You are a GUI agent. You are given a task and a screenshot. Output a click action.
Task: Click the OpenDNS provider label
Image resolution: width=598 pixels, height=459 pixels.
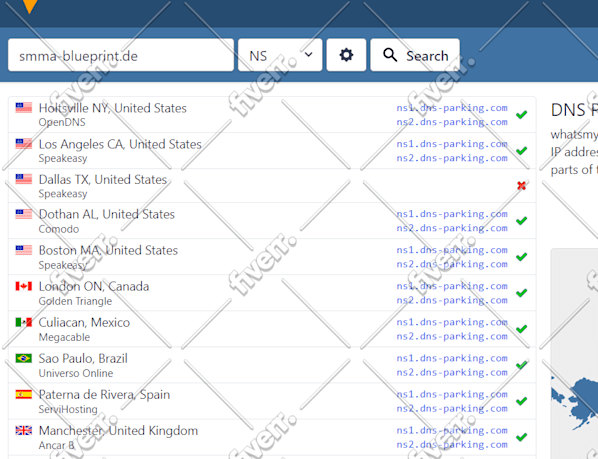[x=62, y=122]
